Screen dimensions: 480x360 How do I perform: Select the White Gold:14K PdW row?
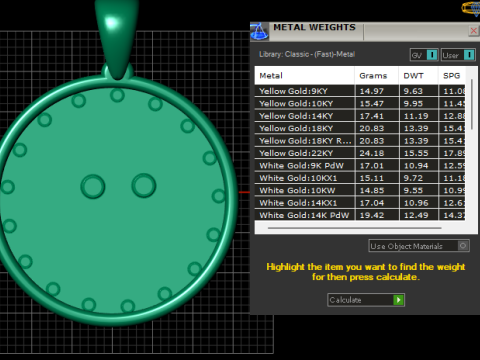[x=360, y=215]
